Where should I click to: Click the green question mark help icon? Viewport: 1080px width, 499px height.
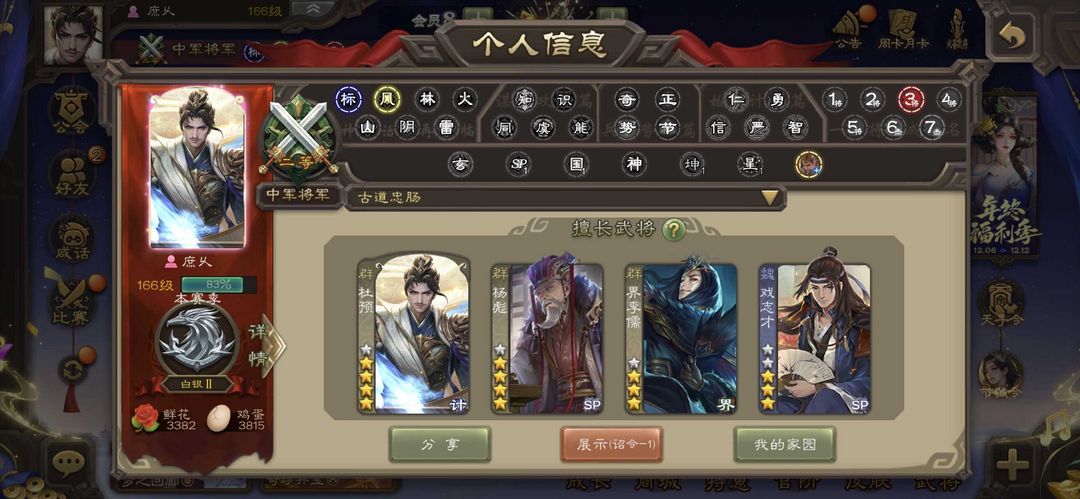674,230
